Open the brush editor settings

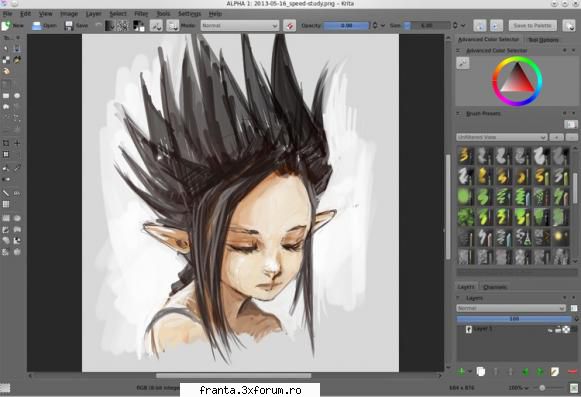[156, 26]
